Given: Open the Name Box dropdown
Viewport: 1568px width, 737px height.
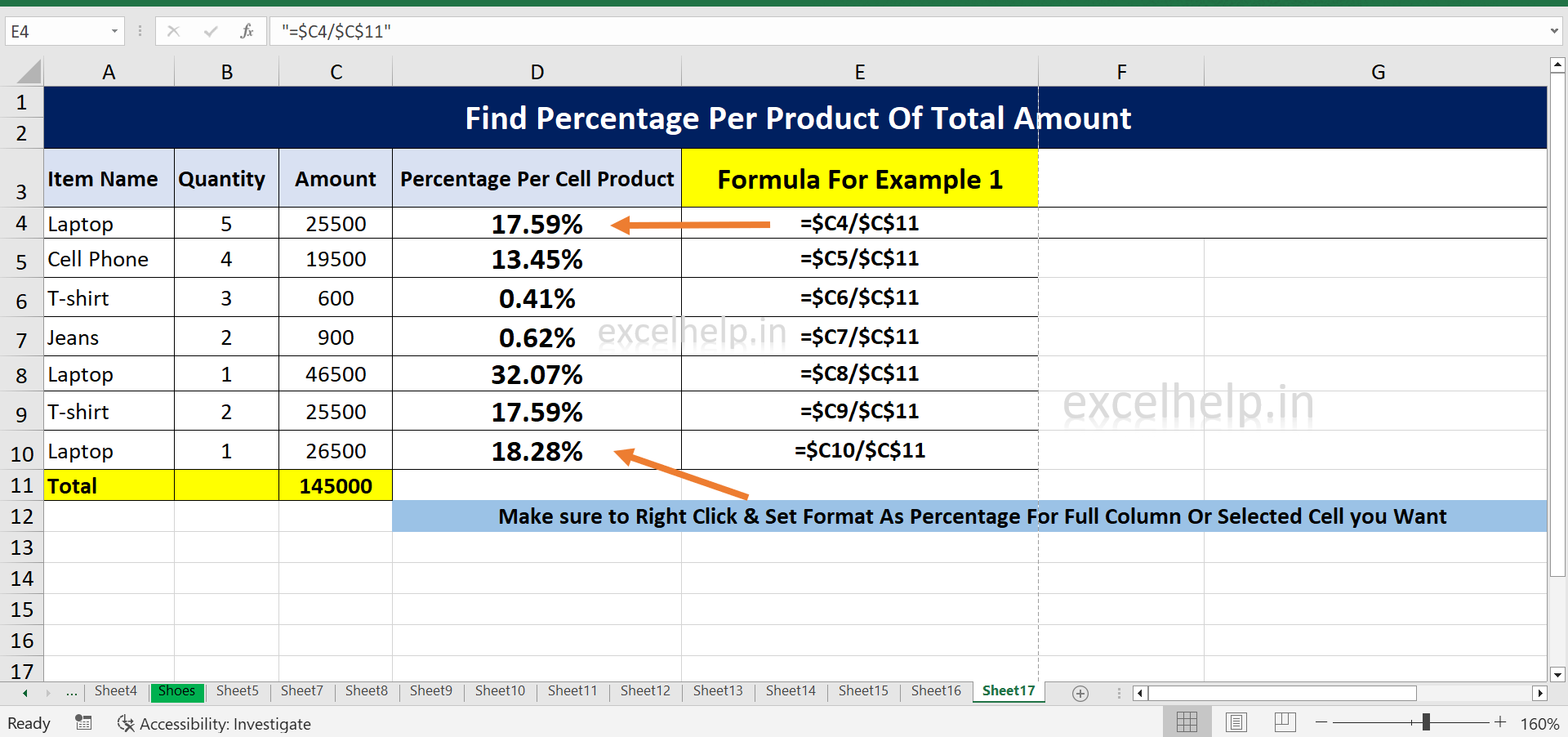Looking at the screenshot, I should coord(114,31).
